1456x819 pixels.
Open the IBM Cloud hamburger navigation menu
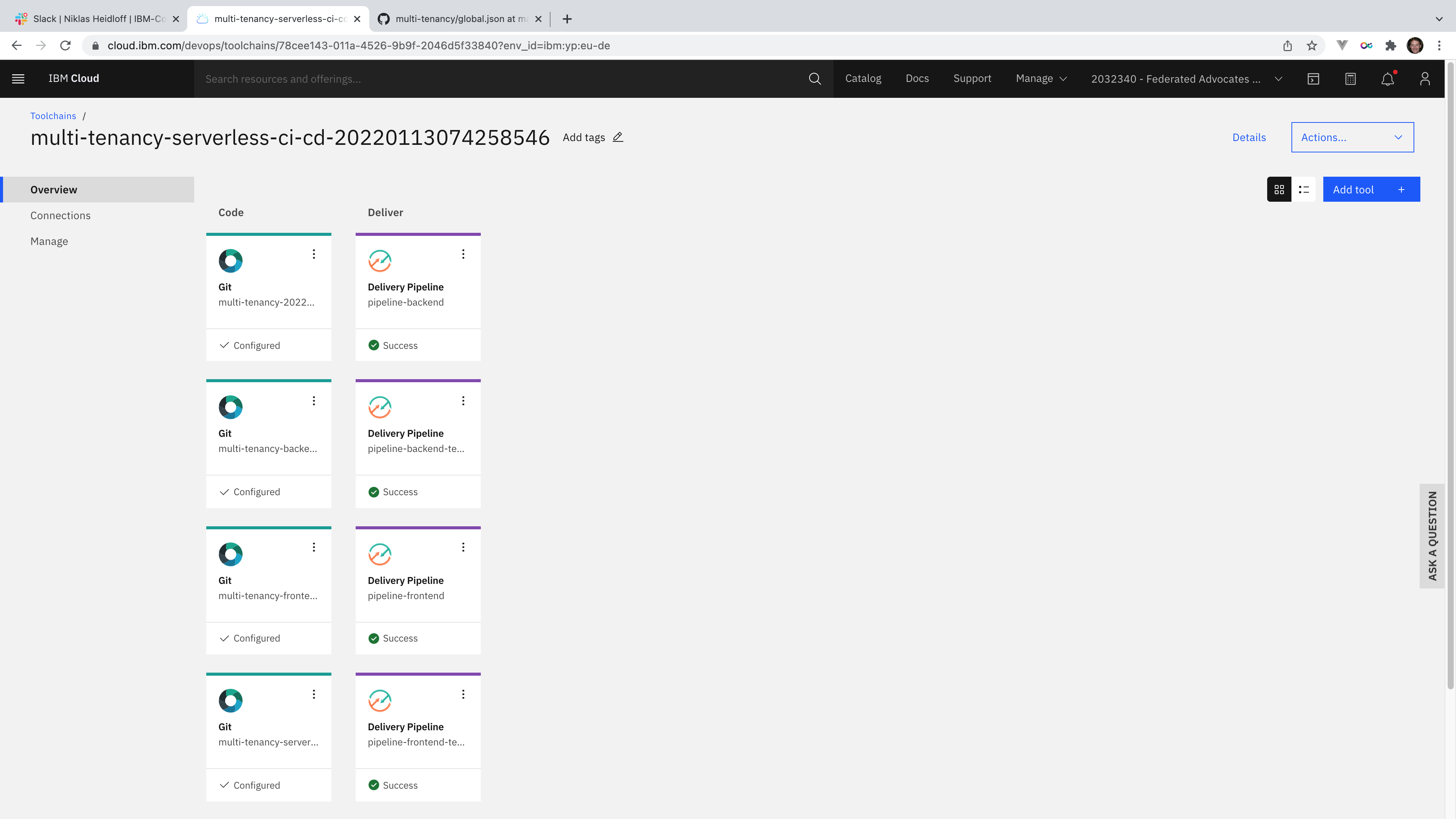click(x=18, y=78)
